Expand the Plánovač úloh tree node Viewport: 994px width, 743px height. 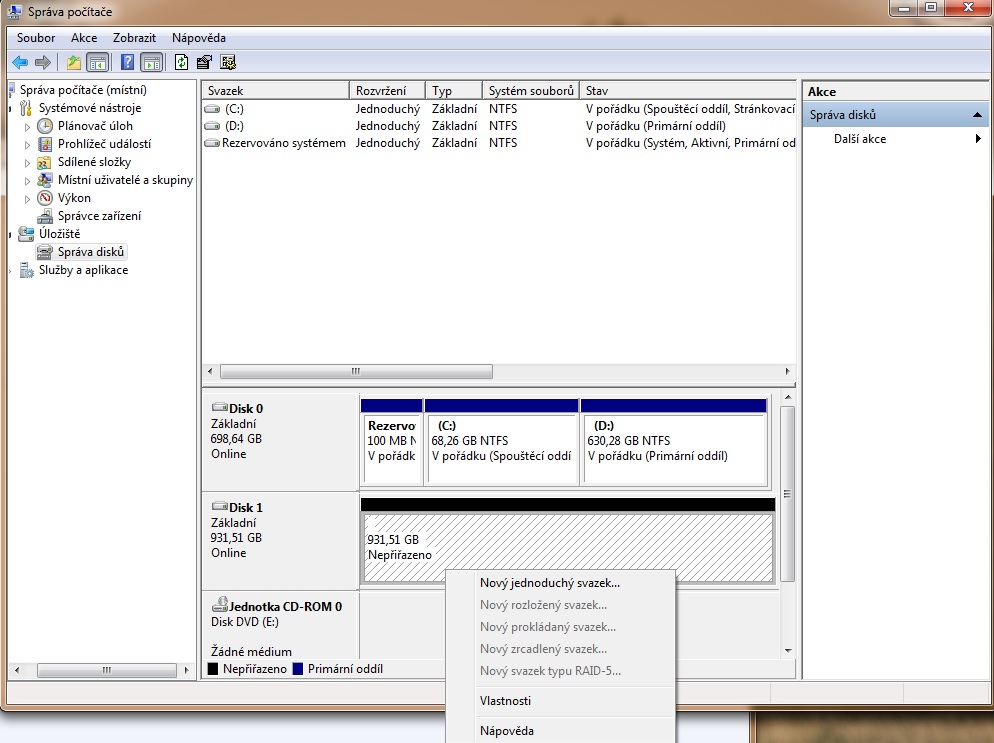tap(28, 127)
